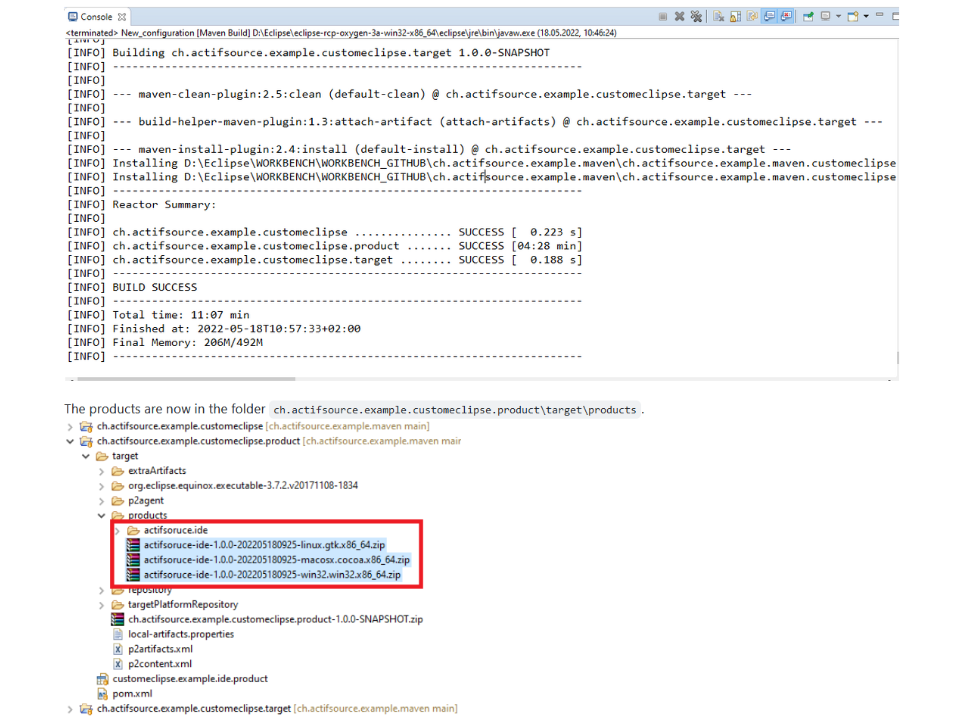Collapse the products folder in tree

tap(101, 516)
